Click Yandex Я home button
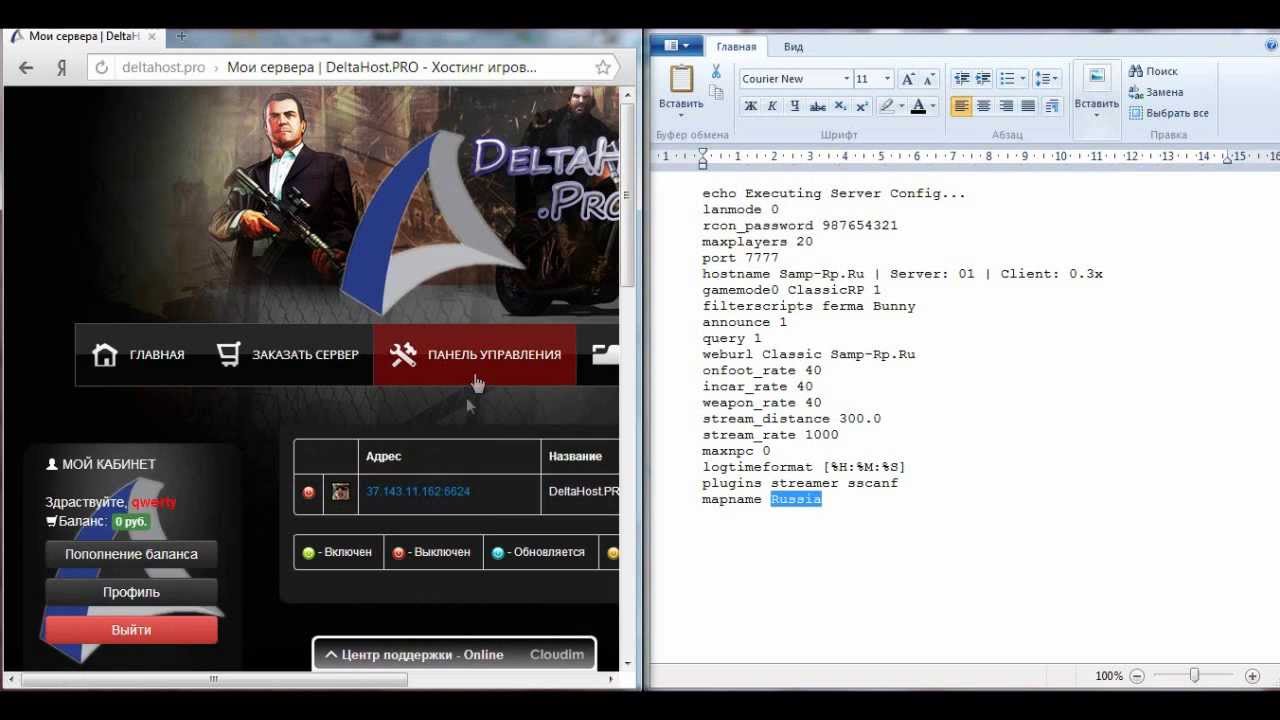 (62, 68)
